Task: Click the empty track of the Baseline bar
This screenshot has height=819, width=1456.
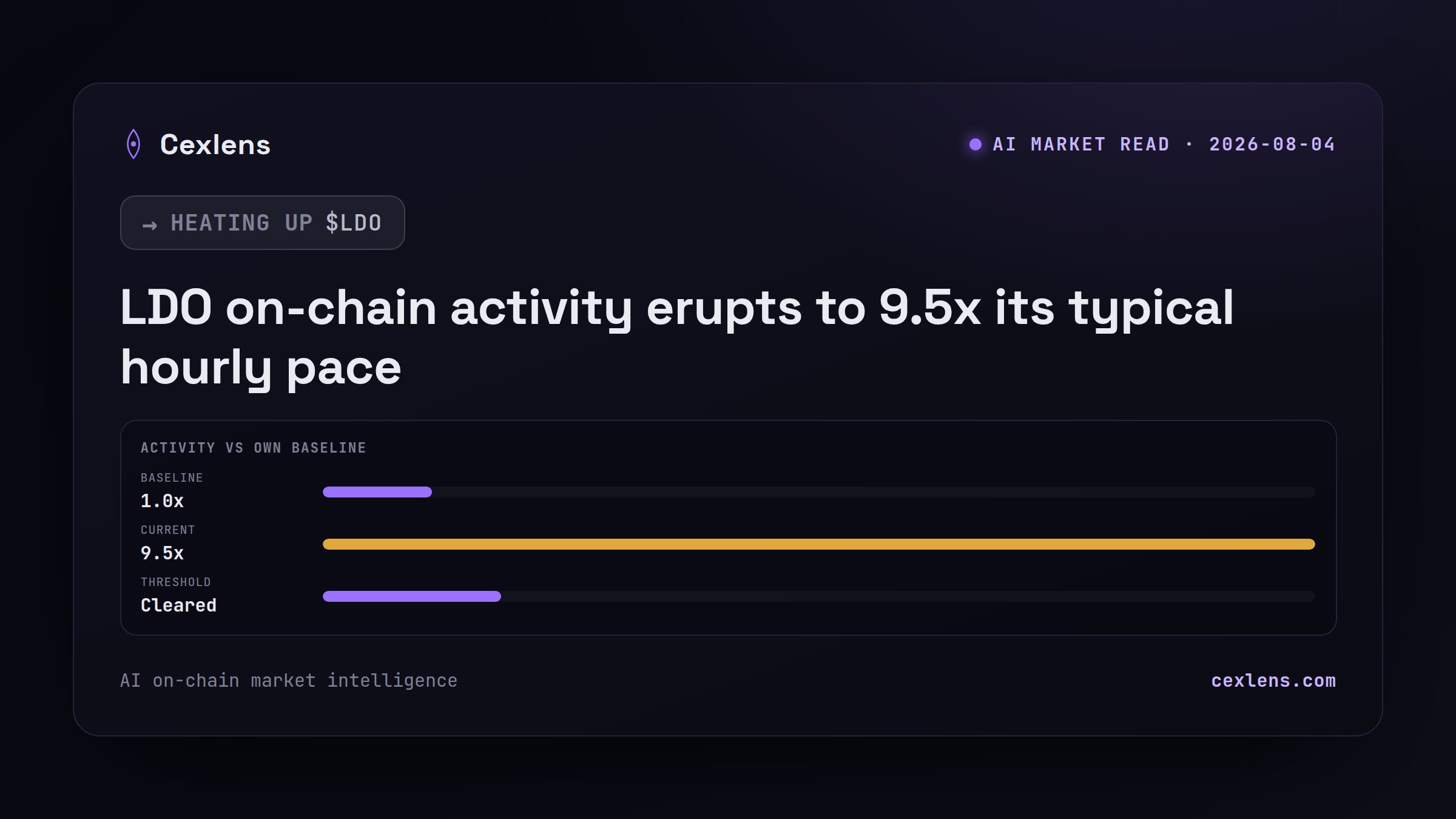Action: 874,492
